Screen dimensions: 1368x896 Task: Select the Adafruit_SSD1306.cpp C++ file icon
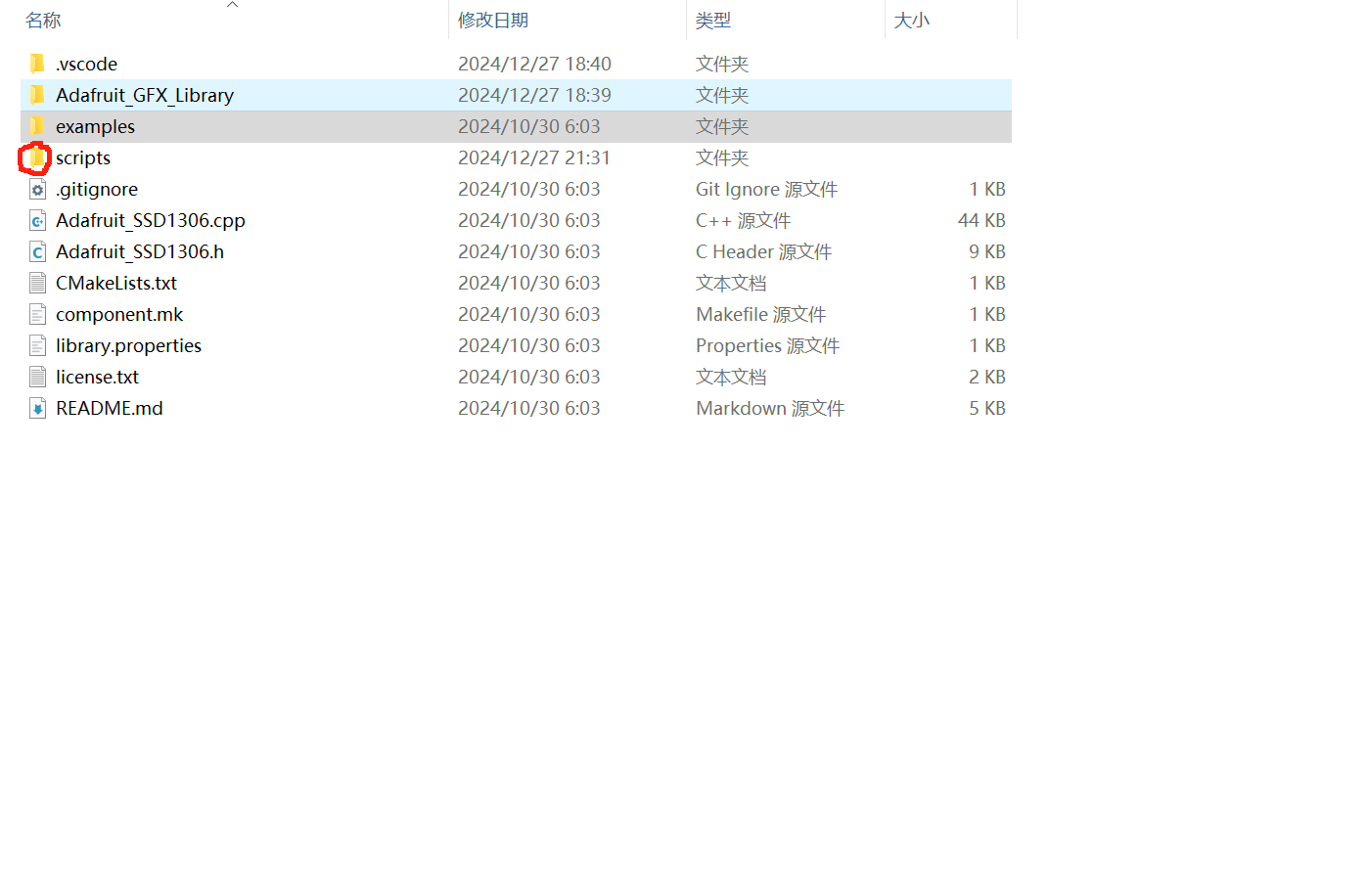point(37,220)
